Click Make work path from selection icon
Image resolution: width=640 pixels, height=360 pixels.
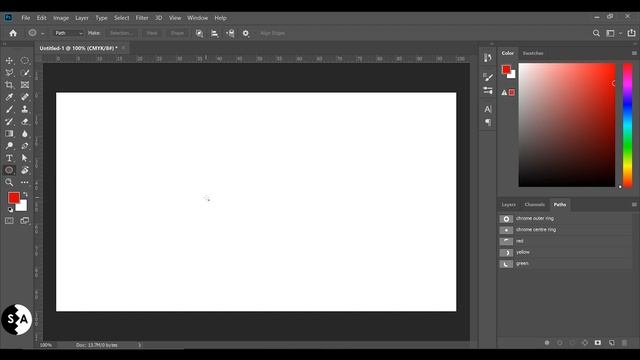(x=585, y=343)
